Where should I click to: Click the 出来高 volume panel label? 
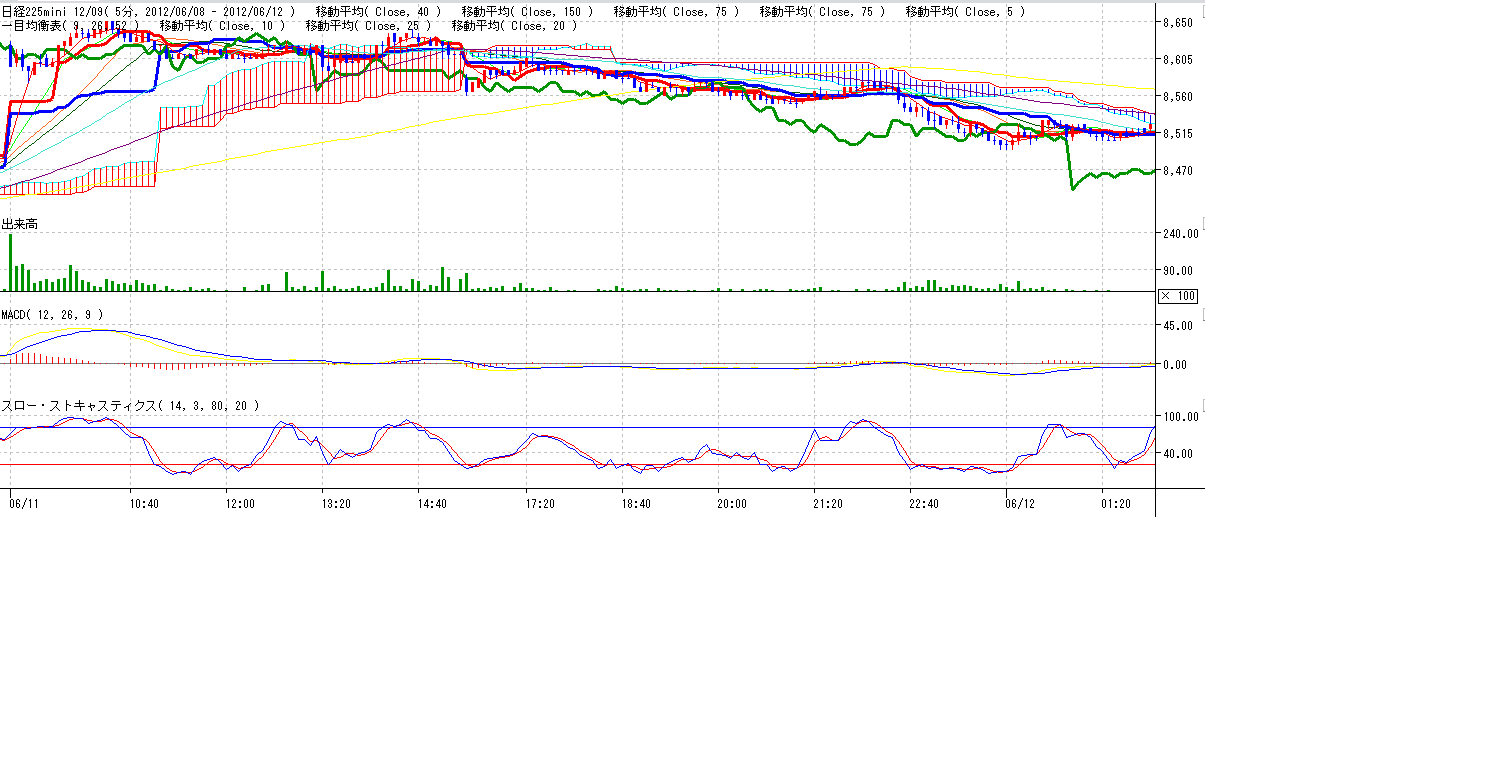[x=19, y=224]
